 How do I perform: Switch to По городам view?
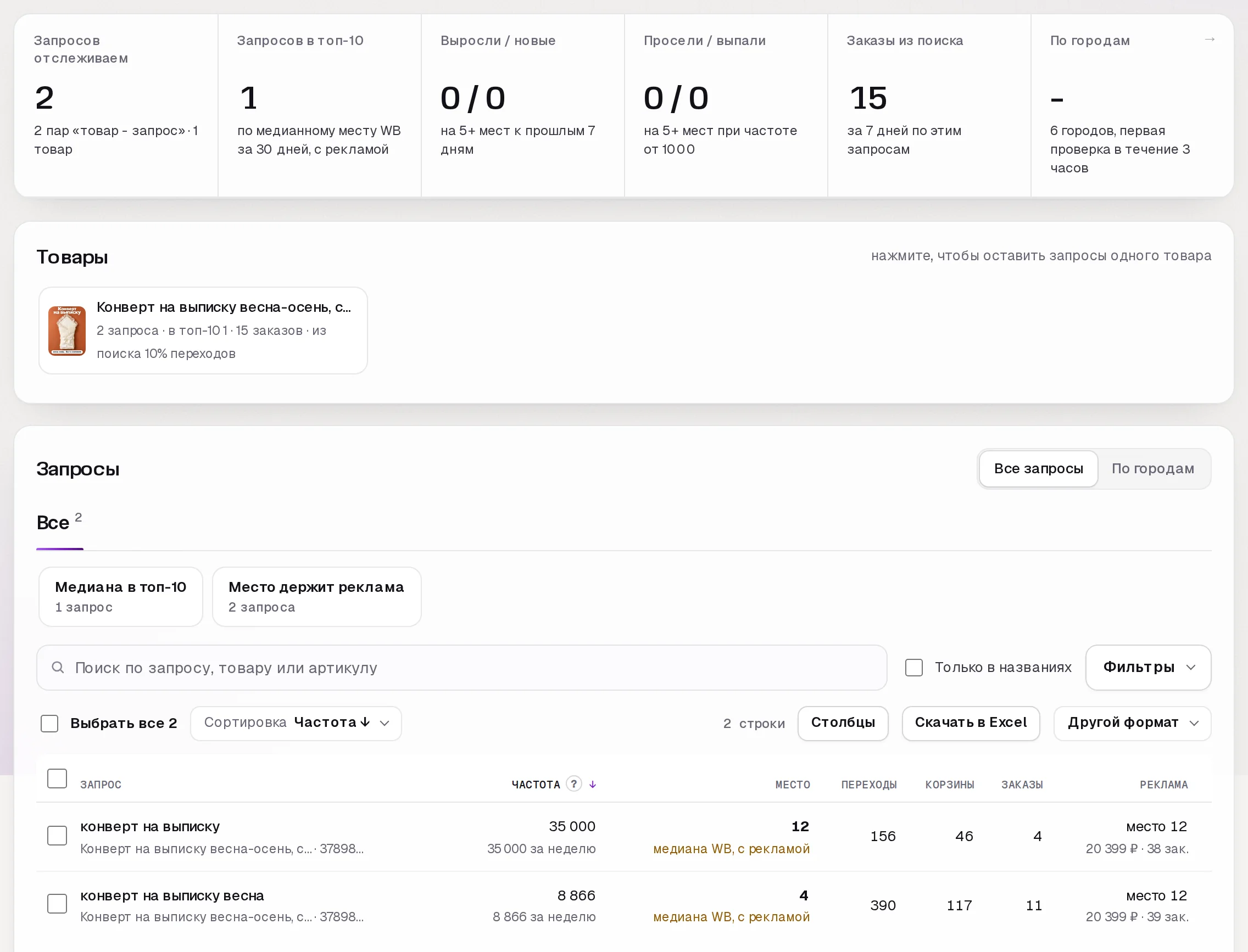coord(1153,469)
